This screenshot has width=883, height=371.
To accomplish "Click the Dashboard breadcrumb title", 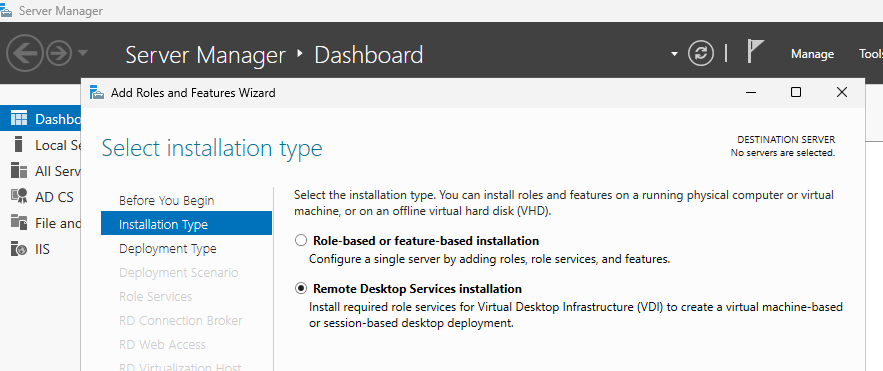I will [368, 55].
